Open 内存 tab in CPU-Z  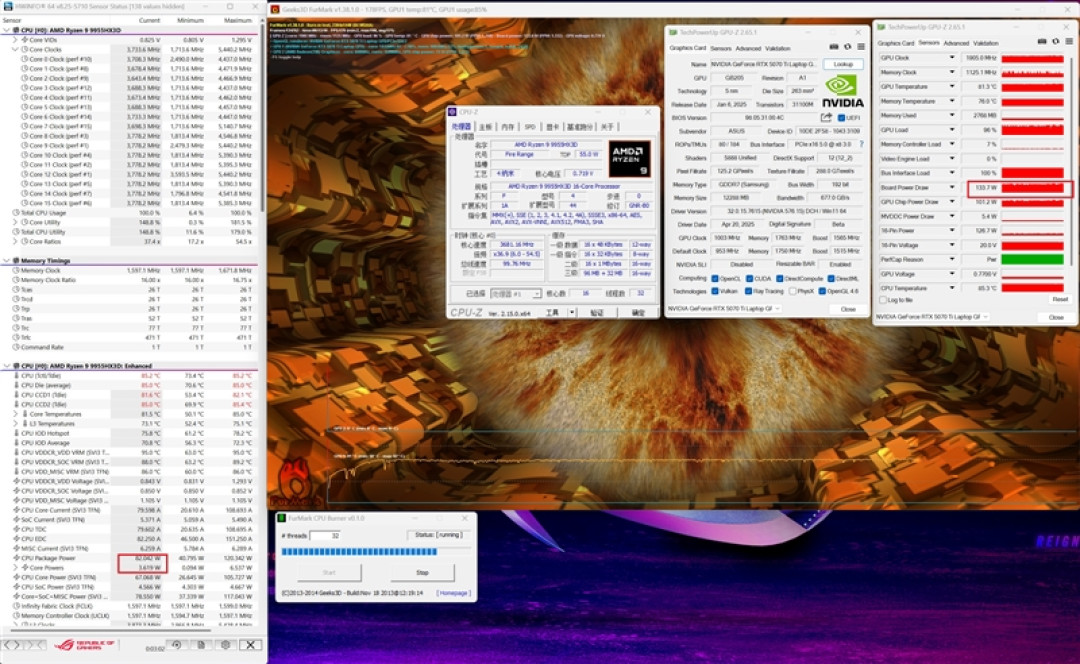(508, 127)
